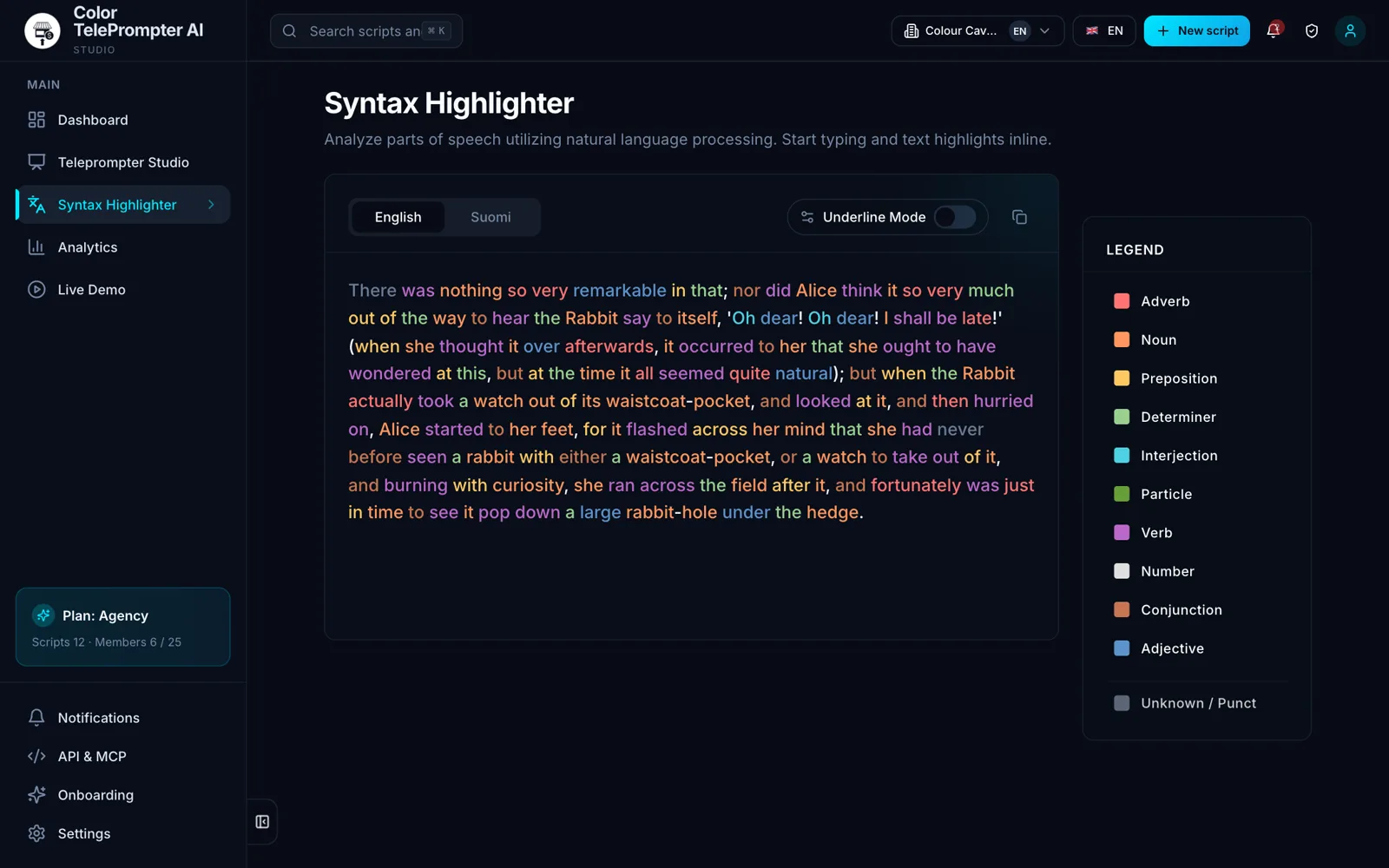This screenshot has height=868, width=1389.
Task: Click the shield icon in header
Action: pos(1312,31)
